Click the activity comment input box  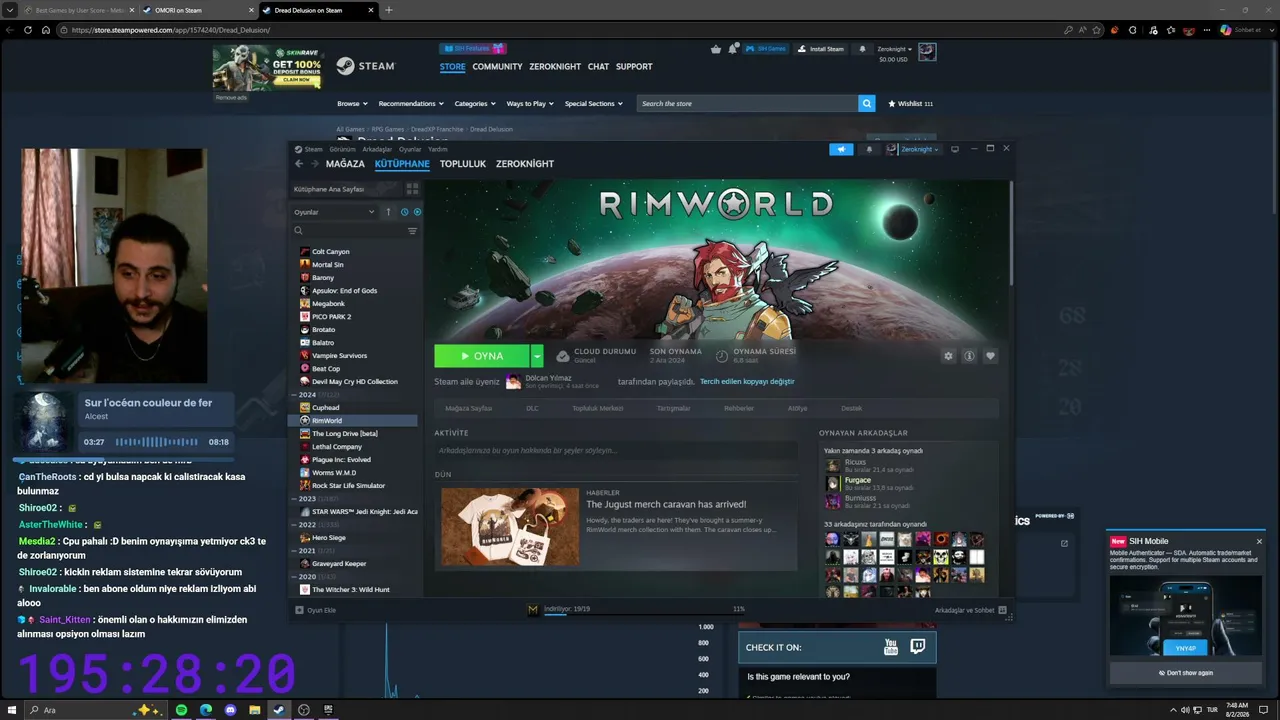click(615, 451)
